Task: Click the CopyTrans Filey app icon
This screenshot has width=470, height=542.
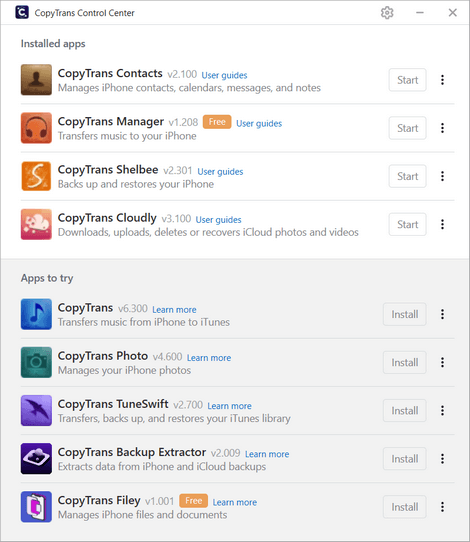Action: pos(36,507)
